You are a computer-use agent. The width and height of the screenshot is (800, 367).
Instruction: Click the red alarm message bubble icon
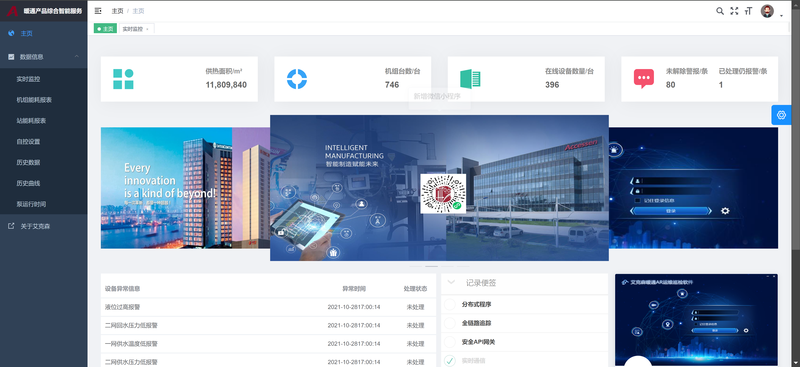644,79
